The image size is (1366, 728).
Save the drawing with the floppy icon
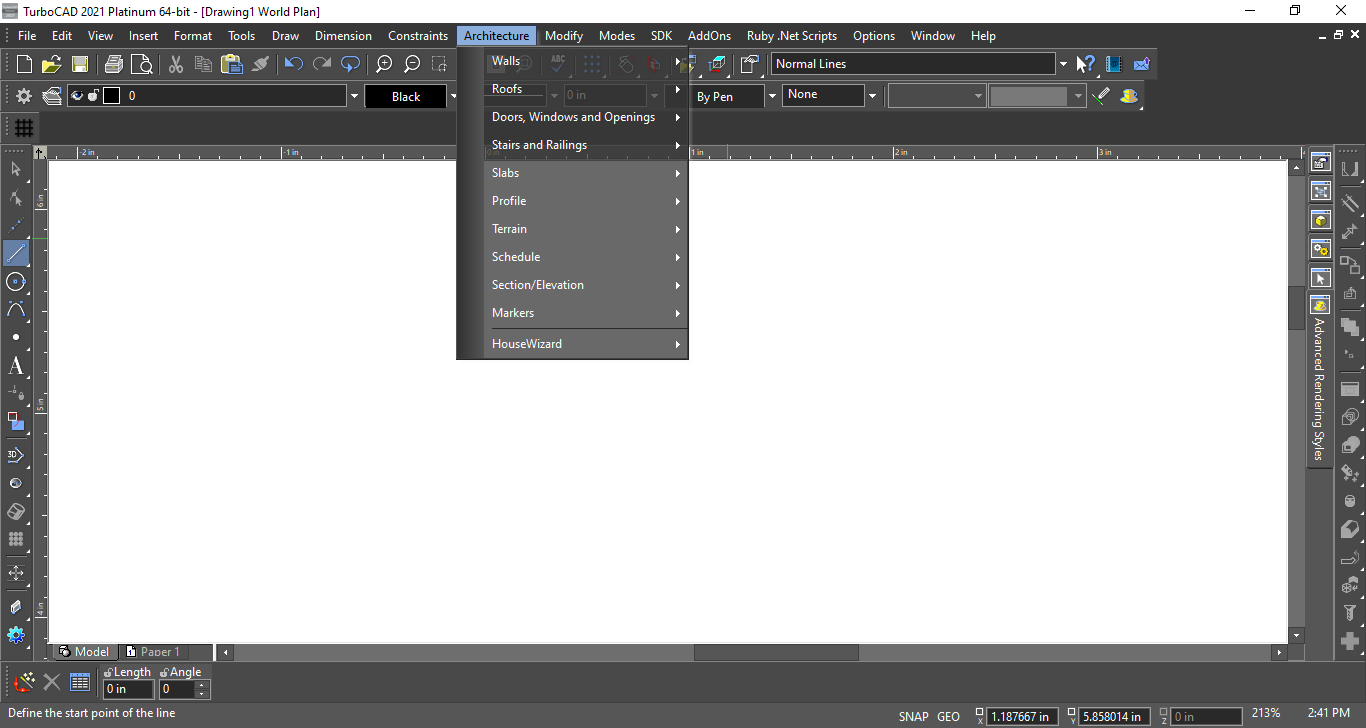tap(80, 65)
